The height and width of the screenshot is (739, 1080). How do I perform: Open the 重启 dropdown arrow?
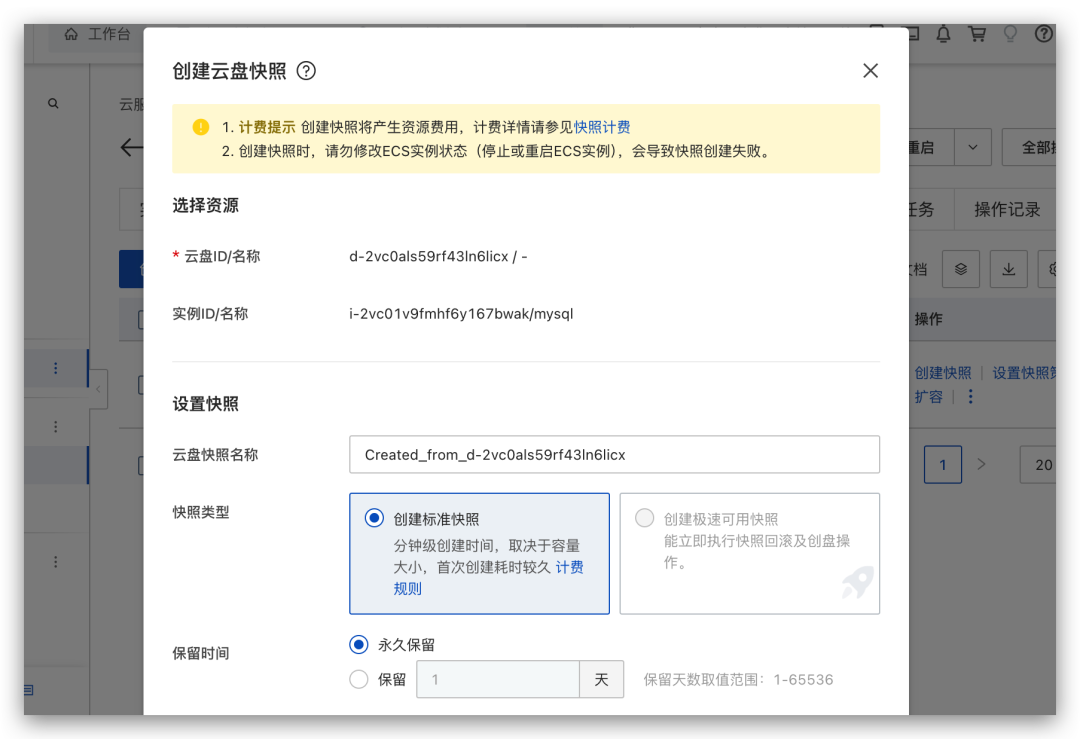[x=971, y=147]
